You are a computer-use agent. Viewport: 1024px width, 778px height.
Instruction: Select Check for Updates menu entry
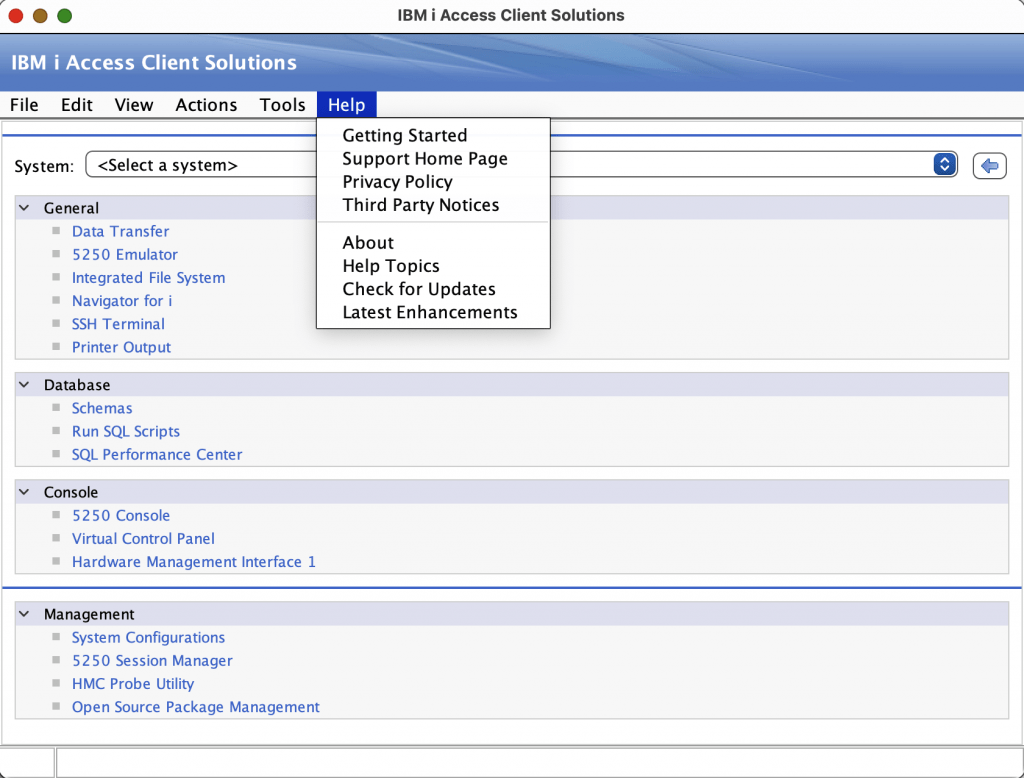pyautogui.click(x=418, y=289)
